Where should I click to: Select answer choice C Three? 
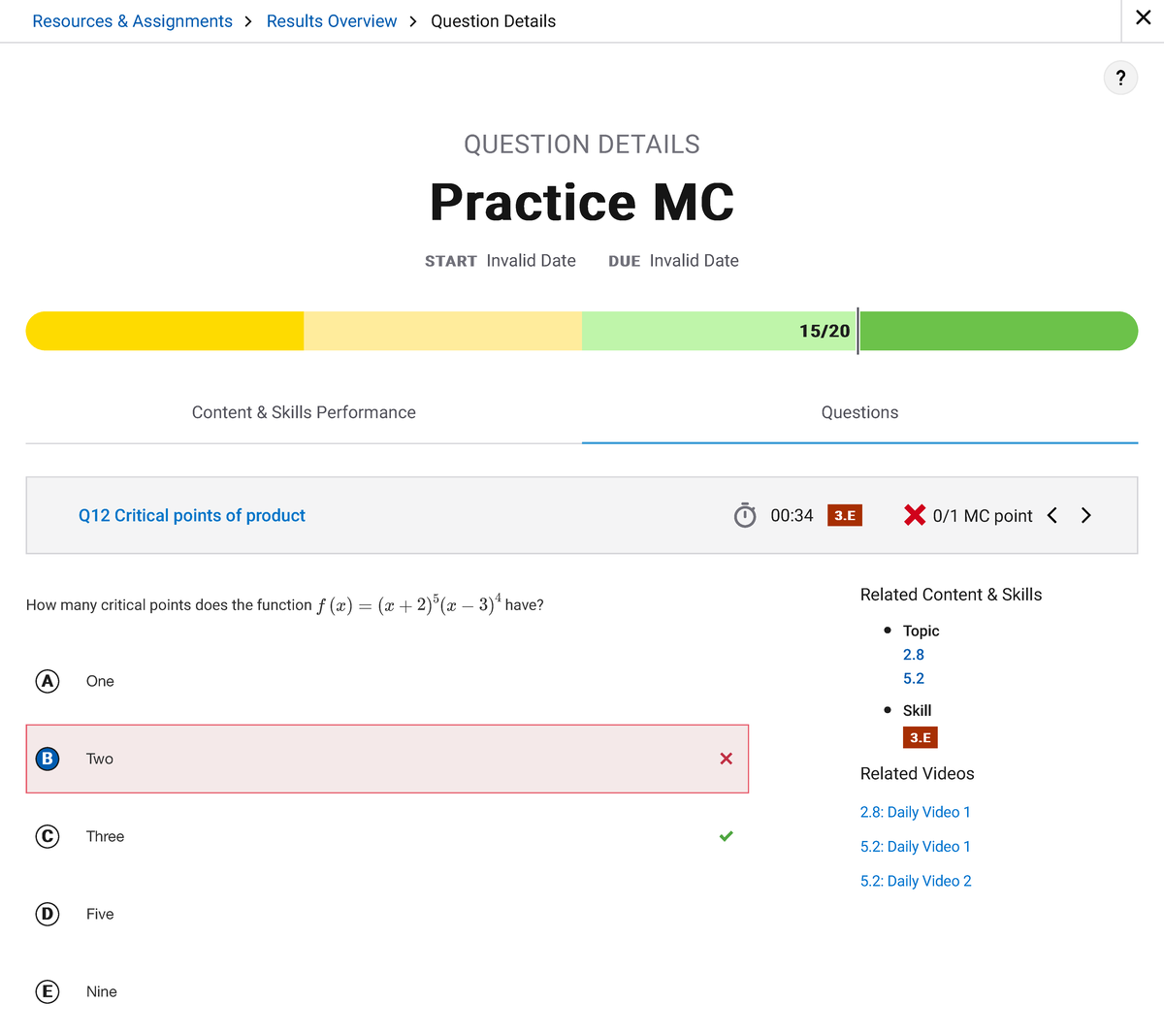48,836
